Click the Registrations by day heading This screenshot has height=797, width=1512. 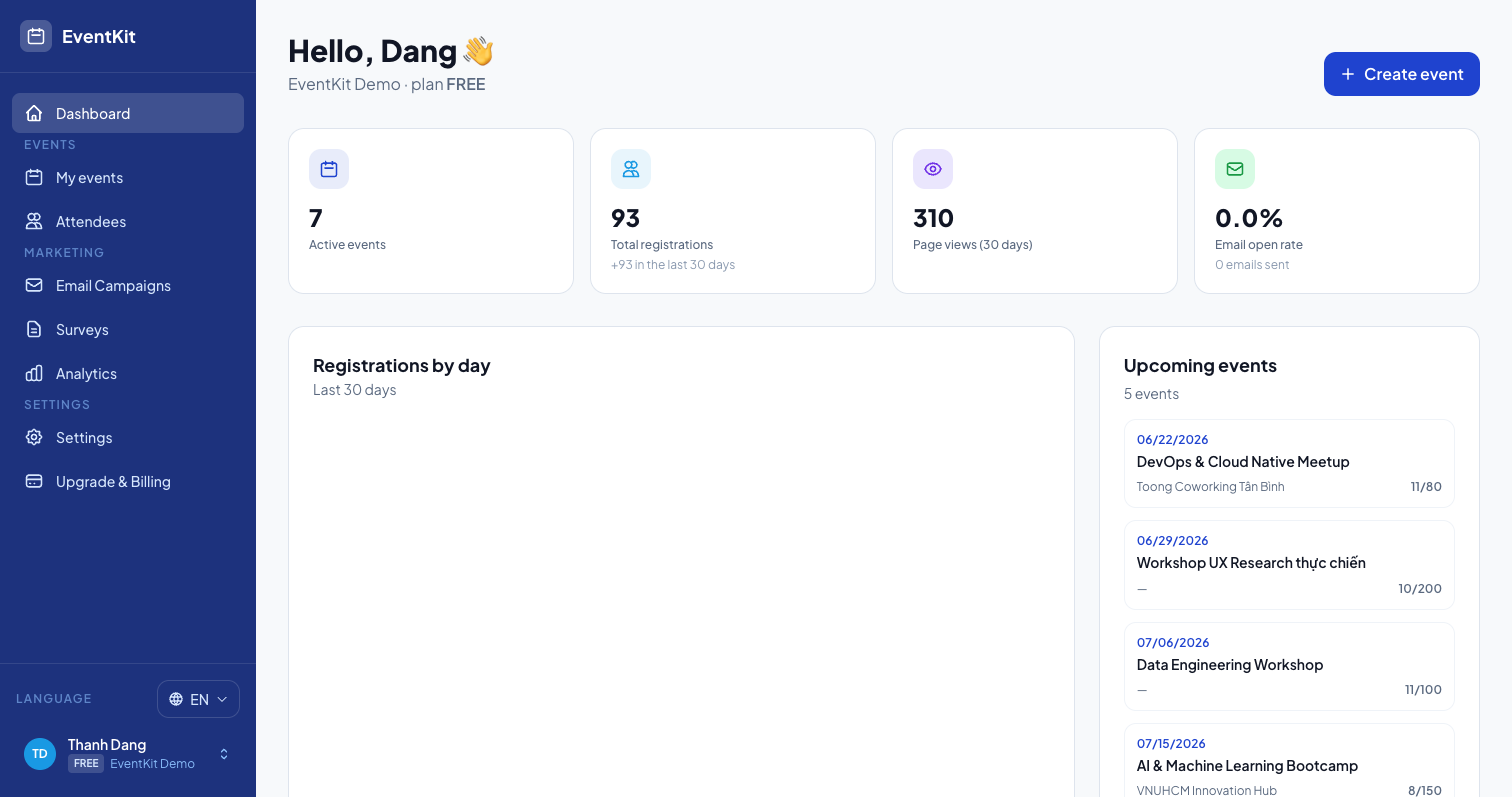click(x=402, y=365)
